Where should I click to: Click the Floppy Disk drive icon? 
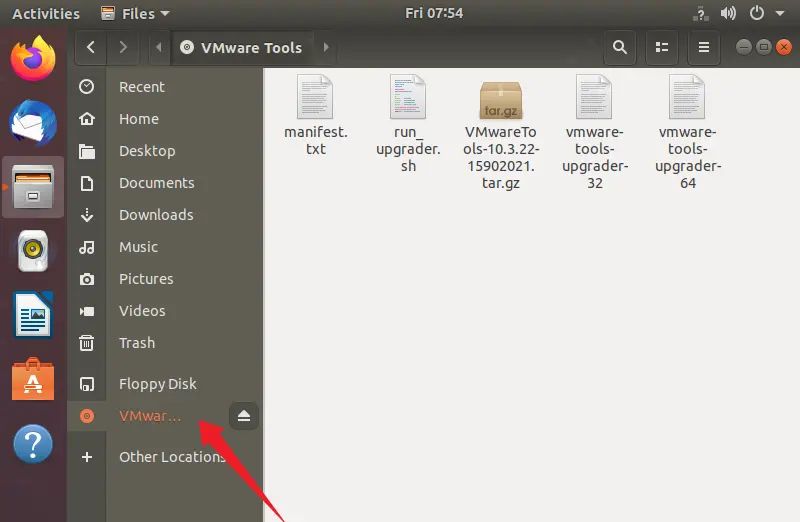(x=87, y=384)
